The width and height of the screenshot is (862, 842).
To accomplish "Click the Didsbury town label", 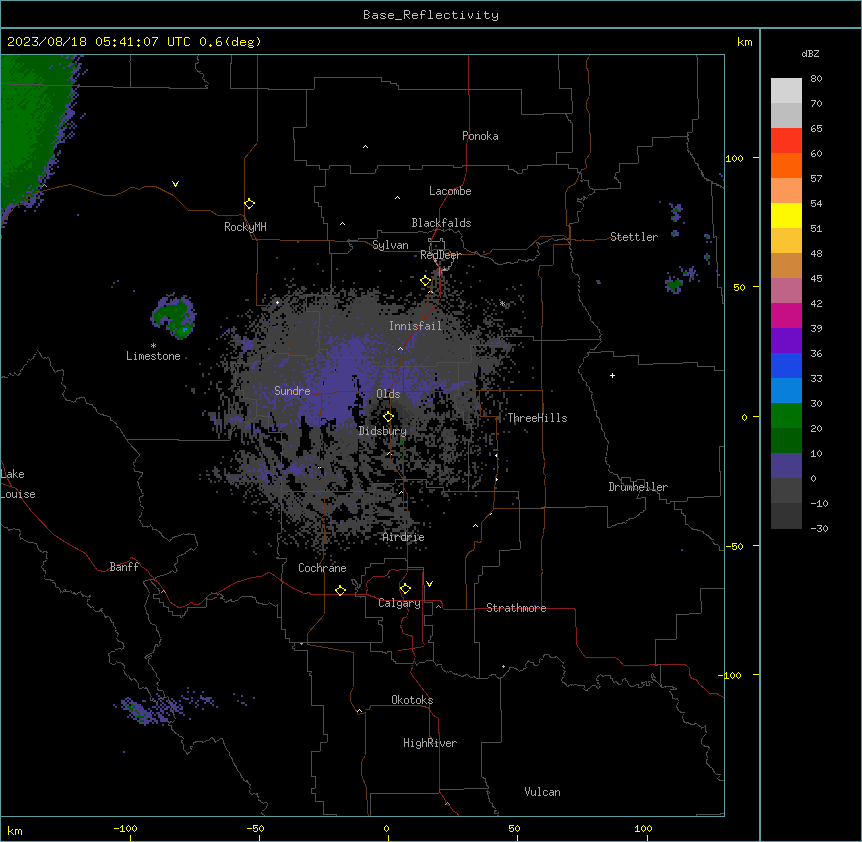I will click(x=383, y=431).
